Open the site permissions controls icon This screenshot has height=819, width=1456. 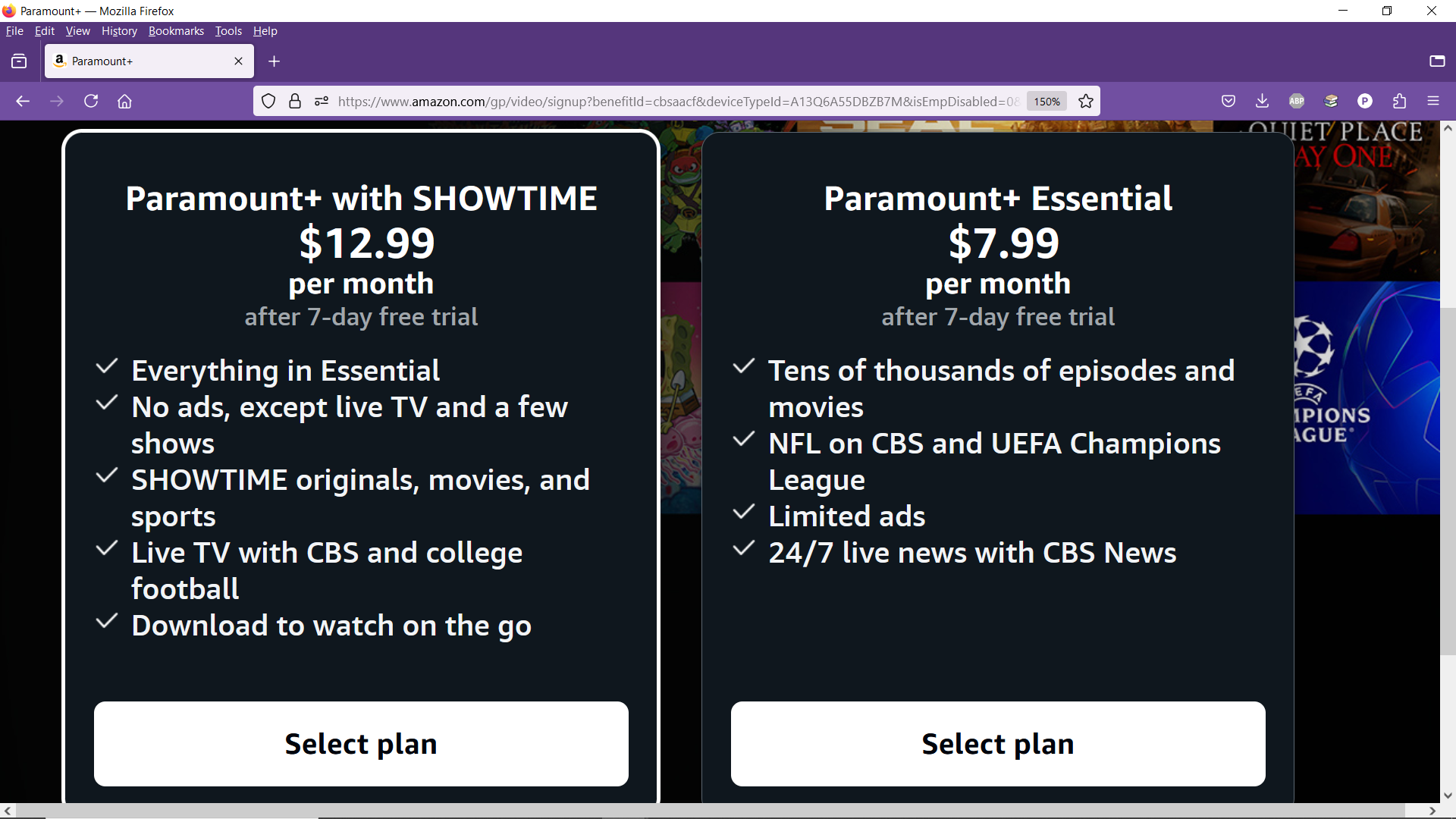322,101
